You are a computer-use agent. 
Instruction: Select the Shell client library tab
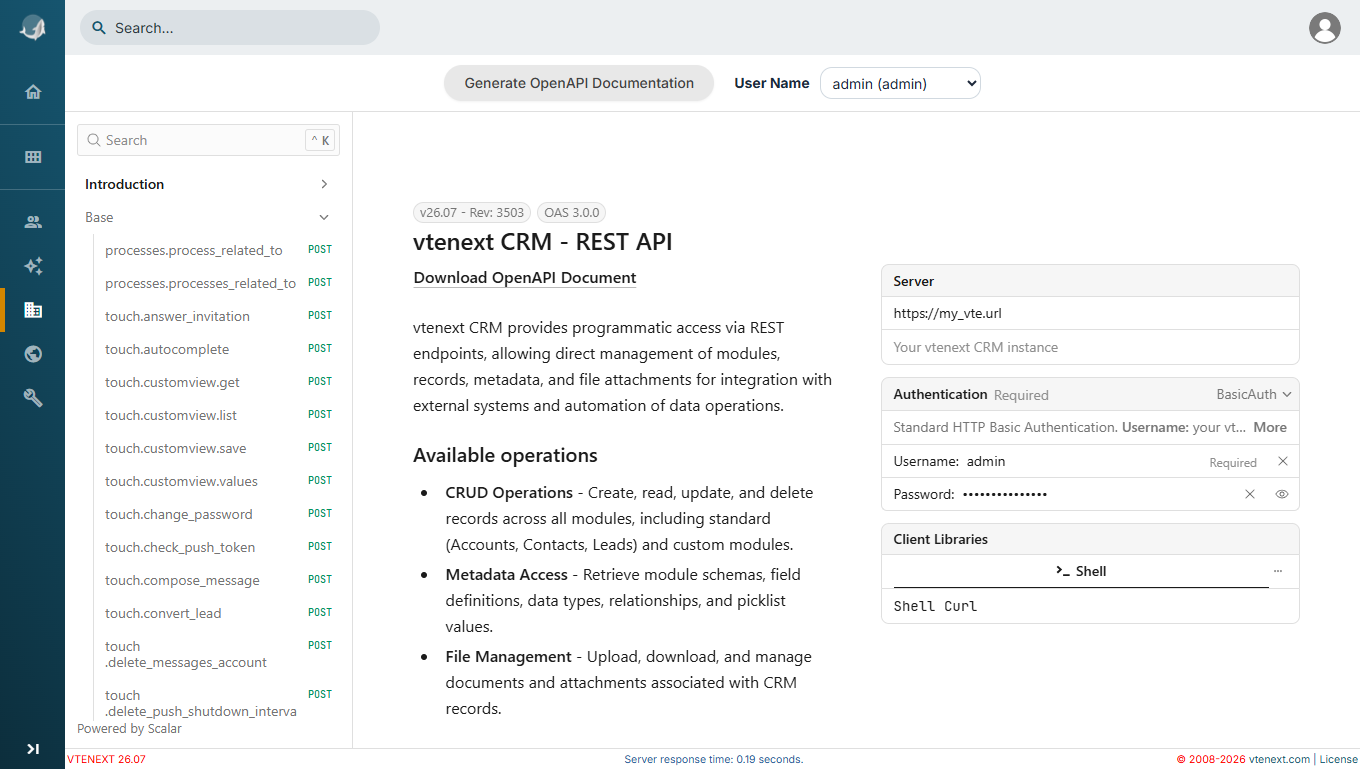pos(1081,571)
